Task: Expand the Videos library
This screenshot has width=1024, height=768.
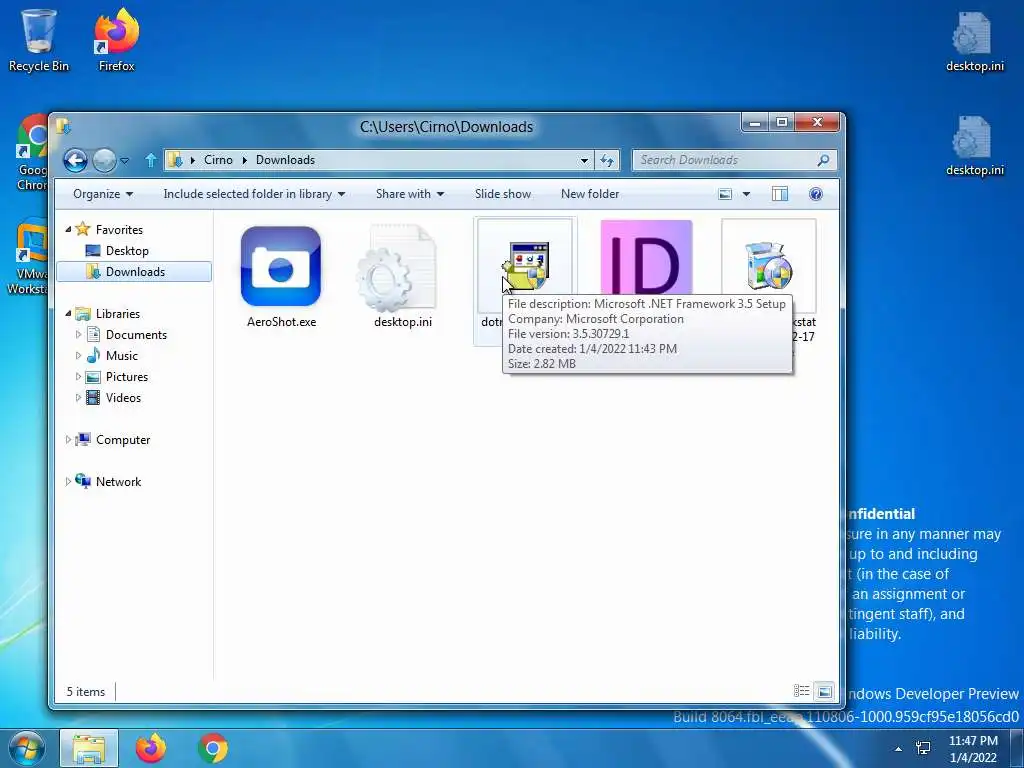Action: [78, 398]
